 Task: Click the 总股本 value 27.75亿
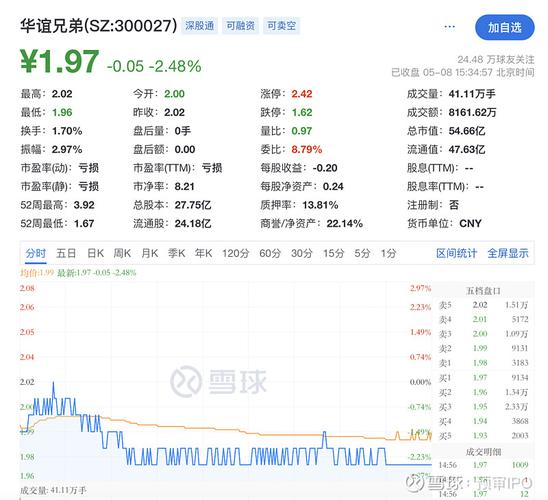click(193, 205)
